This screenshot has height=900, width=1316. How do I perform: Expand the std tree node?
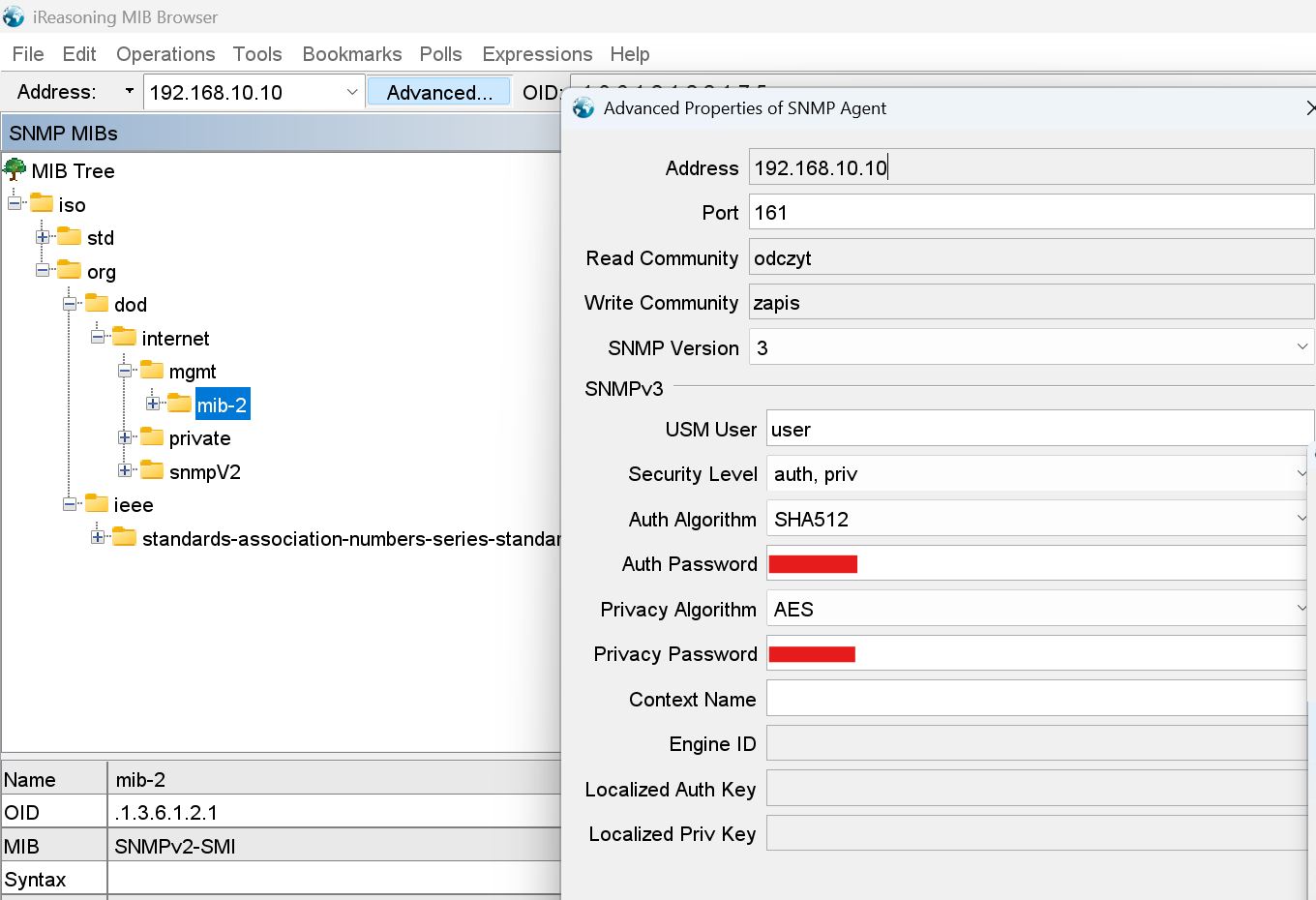(x=43, y=237)
